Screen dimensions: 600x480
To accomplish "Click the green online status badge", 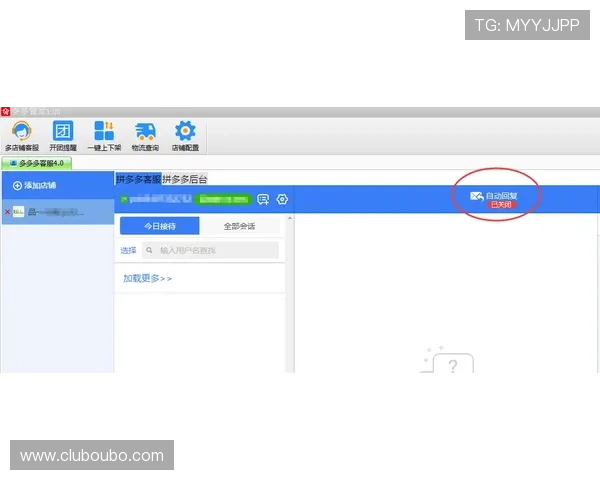I will (x=223, y=199).
